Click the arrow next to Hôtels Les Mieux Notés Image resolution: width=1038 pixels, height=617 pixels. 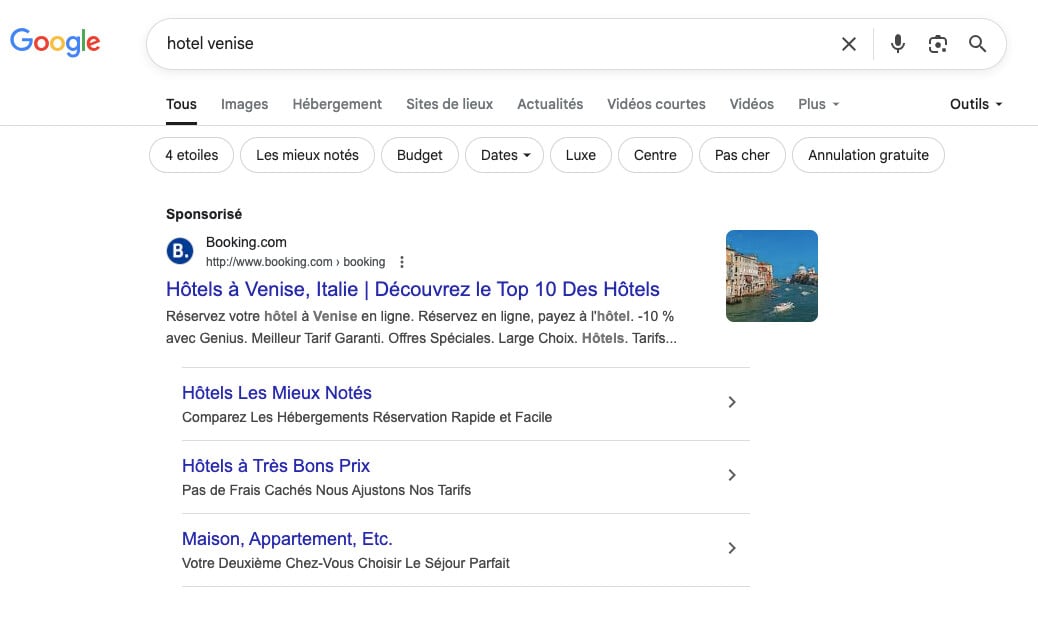(732, 402)
